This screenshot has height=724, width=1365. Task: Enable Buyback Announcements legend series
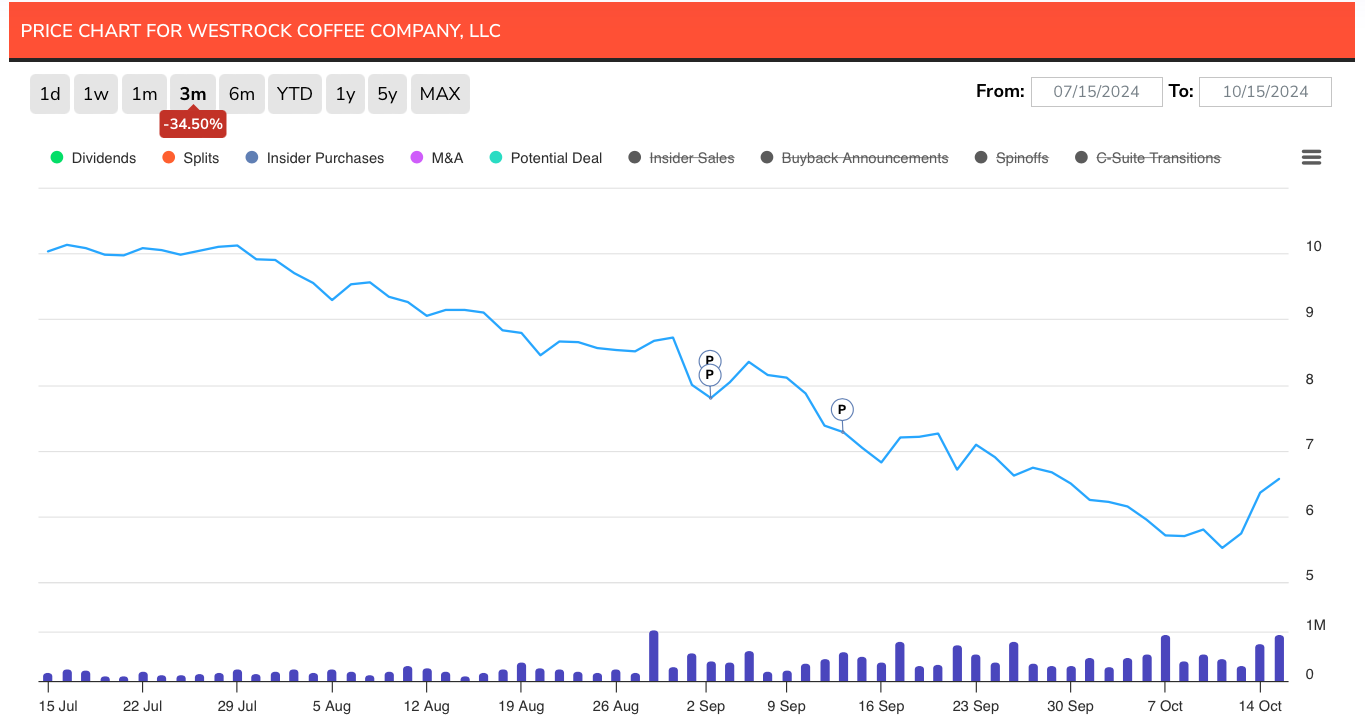click(x=854, y=158)
